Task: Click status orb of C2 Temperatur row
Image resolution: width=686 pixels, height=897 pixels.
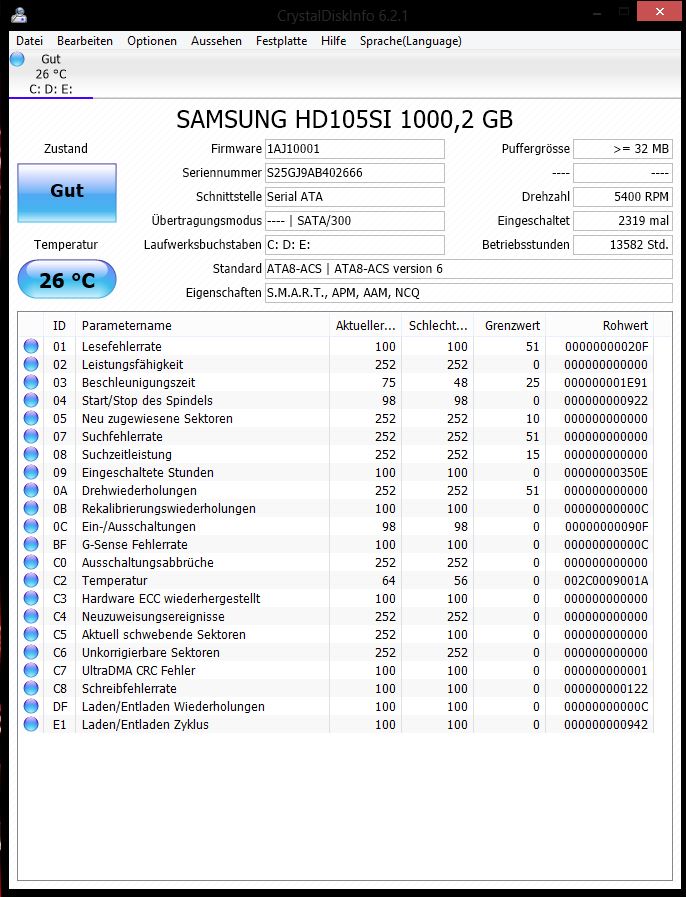Action: (31, 581)
